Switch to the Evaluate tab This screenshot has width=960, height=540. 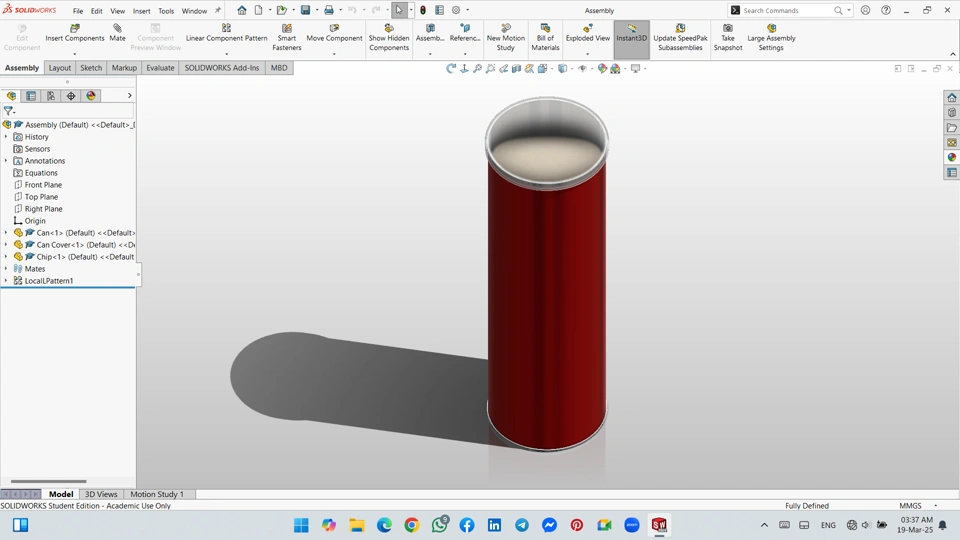point(160,68)
